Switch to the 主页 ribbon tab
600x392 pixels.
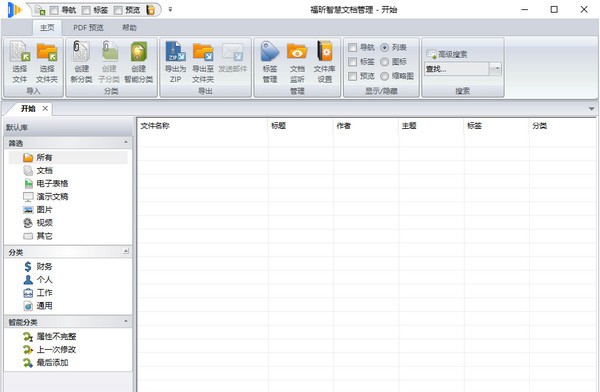point(47,28)
